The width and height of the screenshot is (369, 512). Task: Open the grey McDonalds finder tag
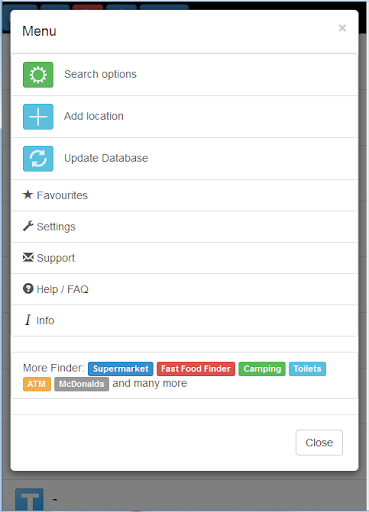[x=82, y=384]
